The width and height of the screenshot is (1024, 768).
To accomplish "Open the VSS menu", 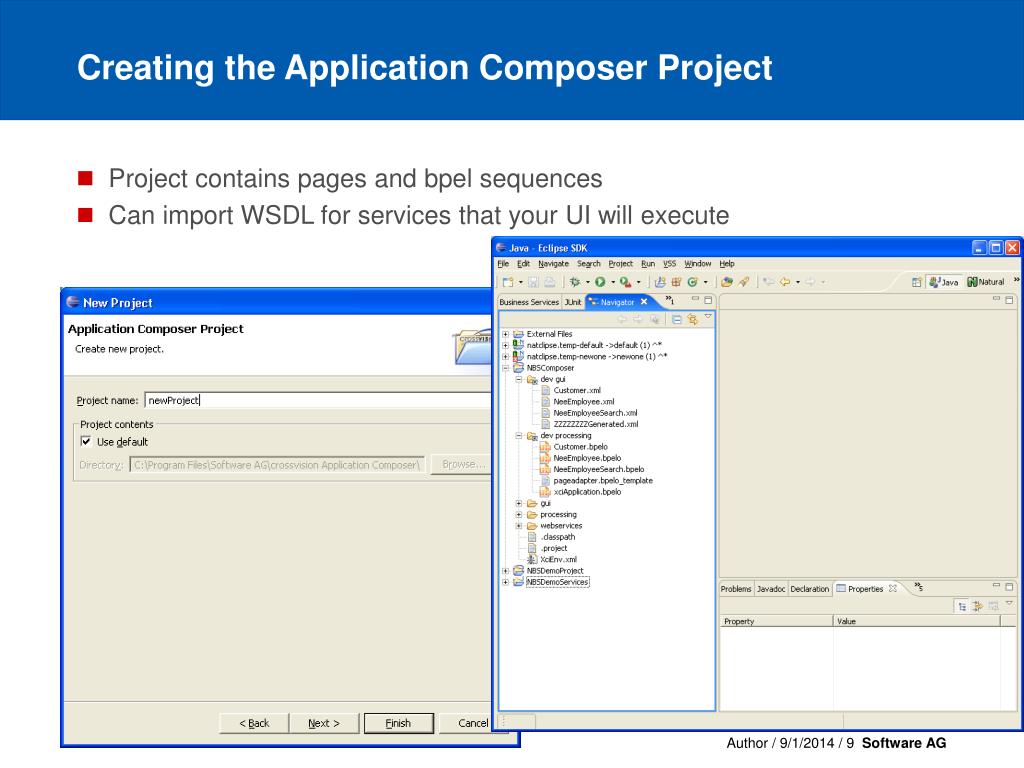I will pyautogui.click(x=669, y=264).
